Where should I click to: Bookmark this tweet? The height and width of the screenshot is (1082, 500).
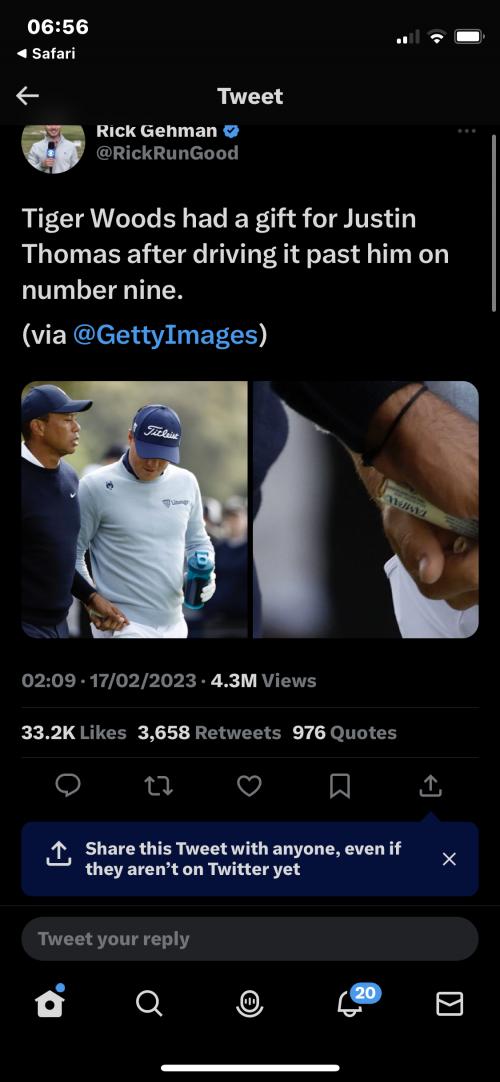(x=340, y=785)
